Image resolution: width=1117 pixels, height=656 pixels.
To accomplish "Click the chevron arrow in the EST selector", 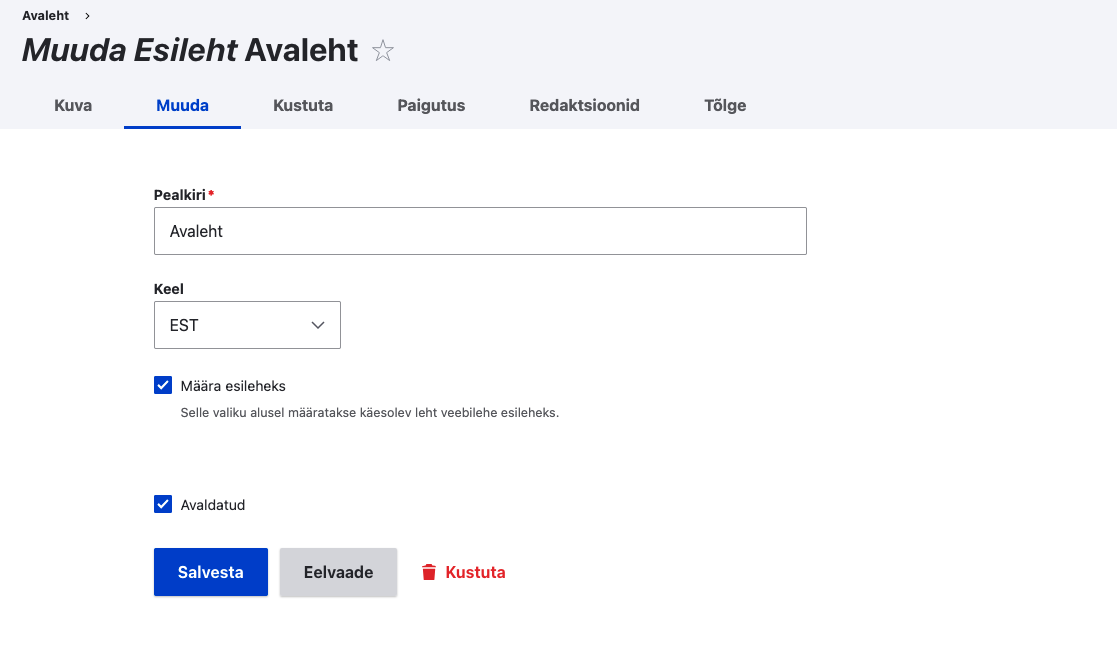I will (318, 325).
